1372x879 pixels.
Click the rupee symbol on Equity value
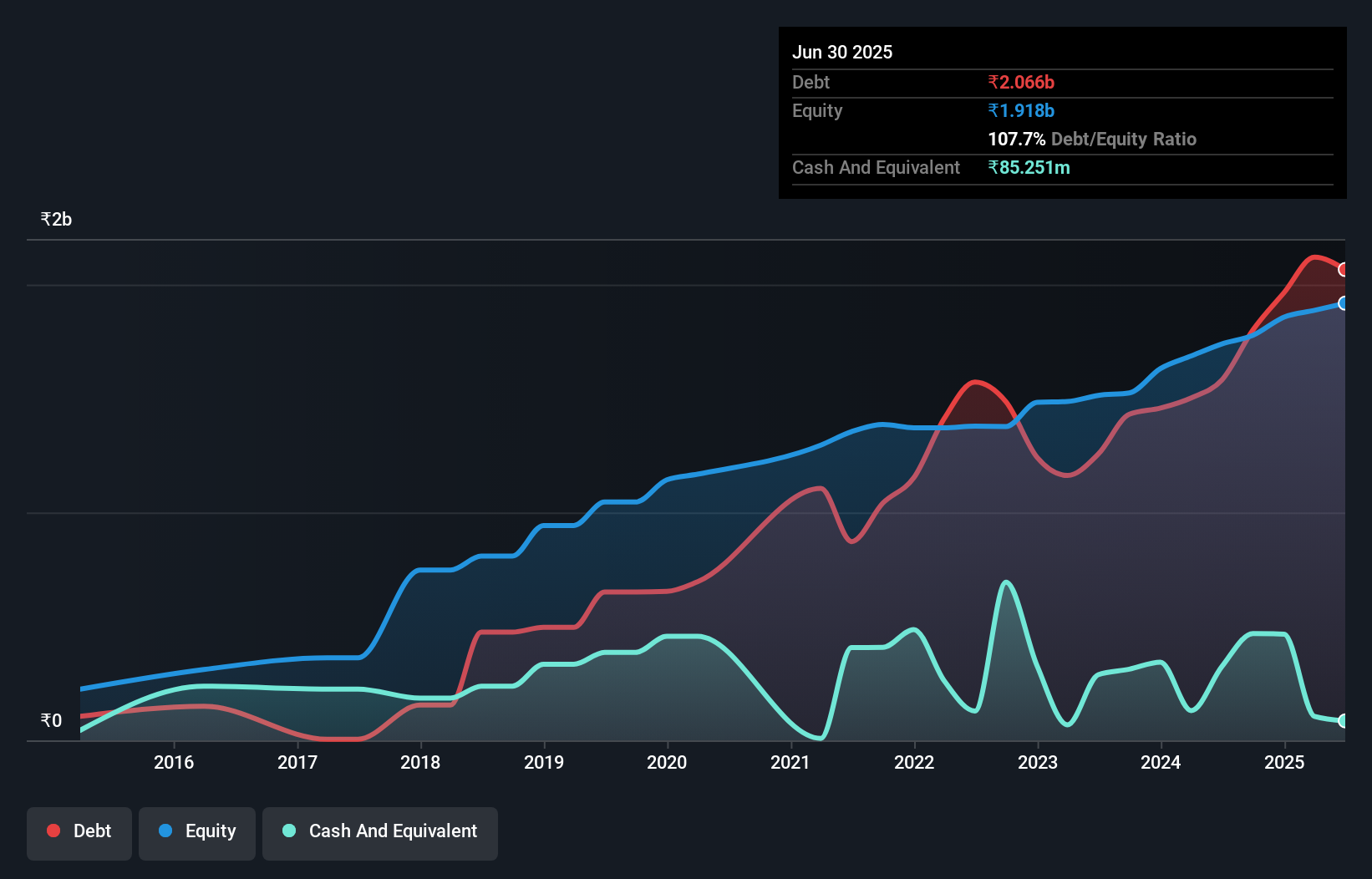993,110
